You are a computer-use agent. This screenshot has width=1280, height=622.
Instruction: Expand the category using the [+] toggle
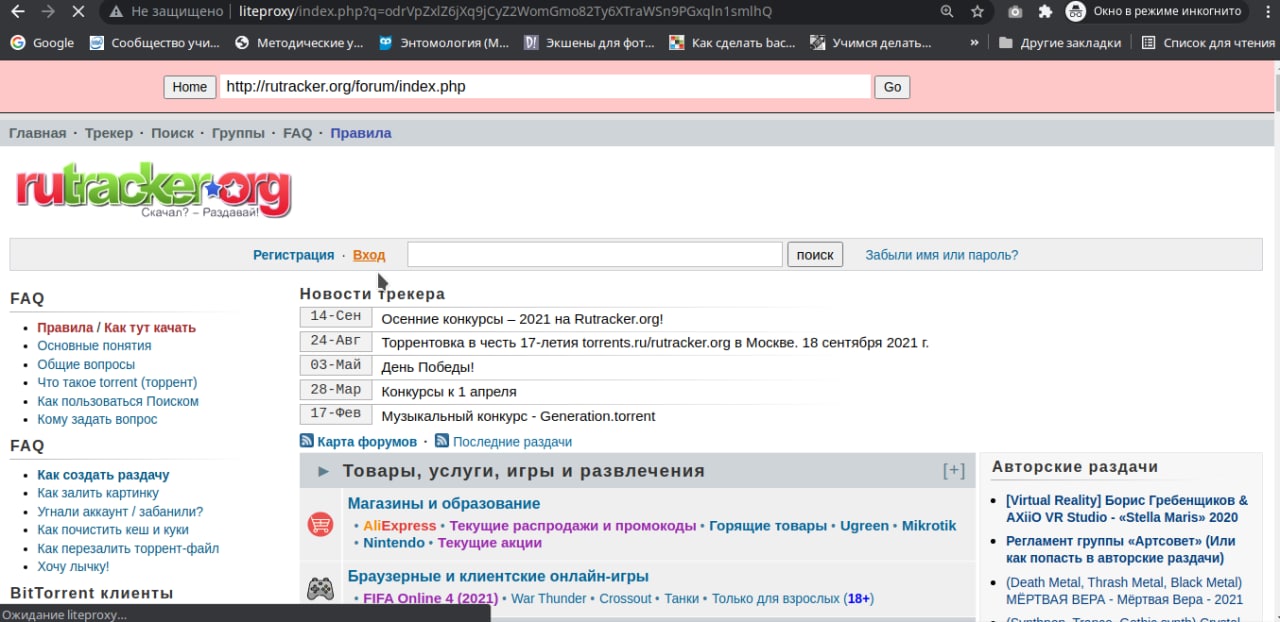[954, 471]
